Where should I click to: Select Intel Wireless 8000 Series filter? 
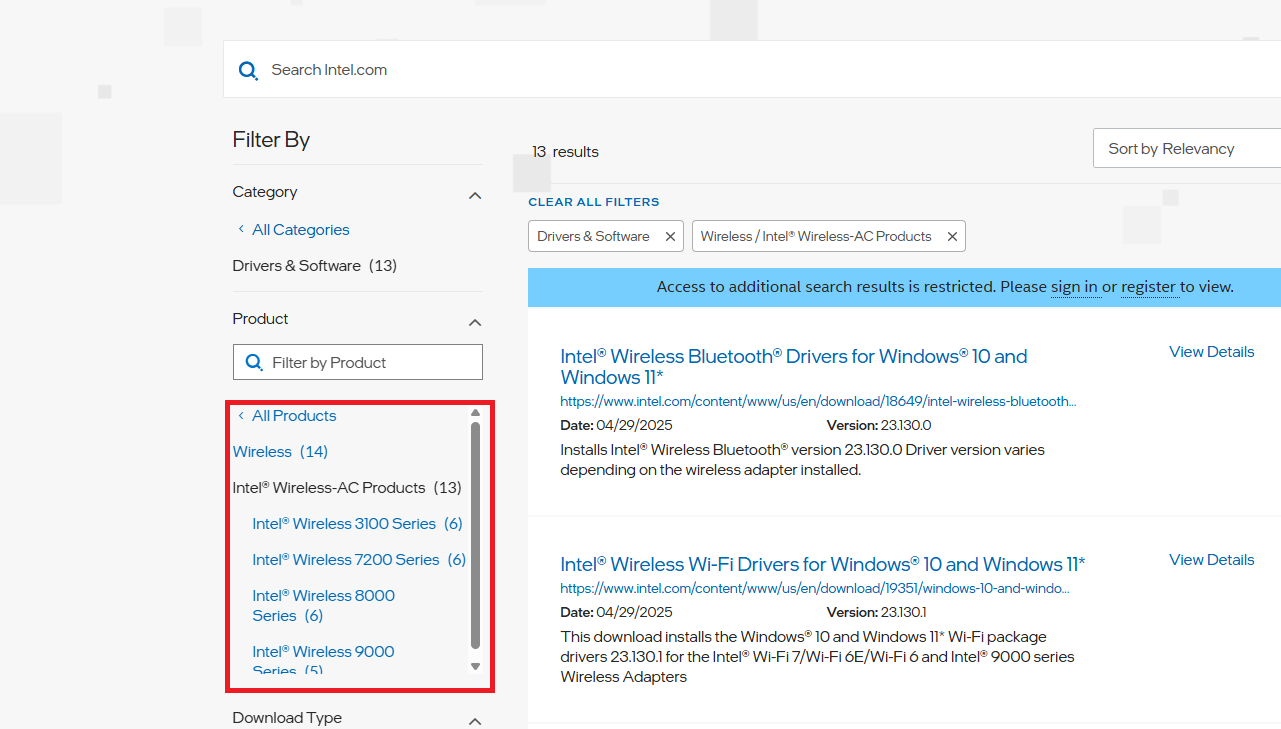click(x=323, y=605)
